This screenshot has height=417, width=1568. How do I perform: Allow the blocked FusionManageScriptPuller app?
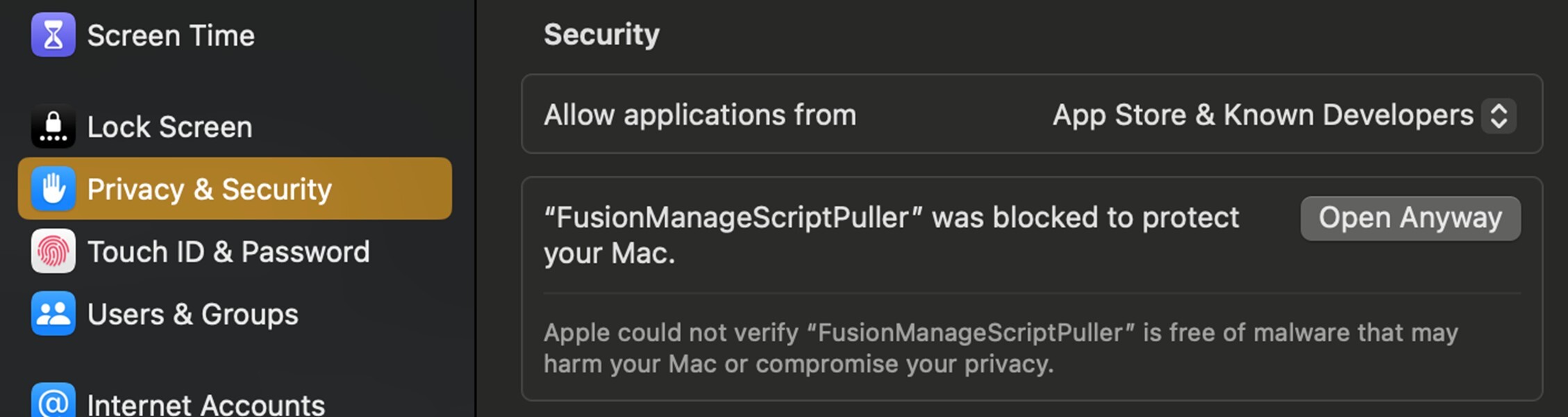1410,218
